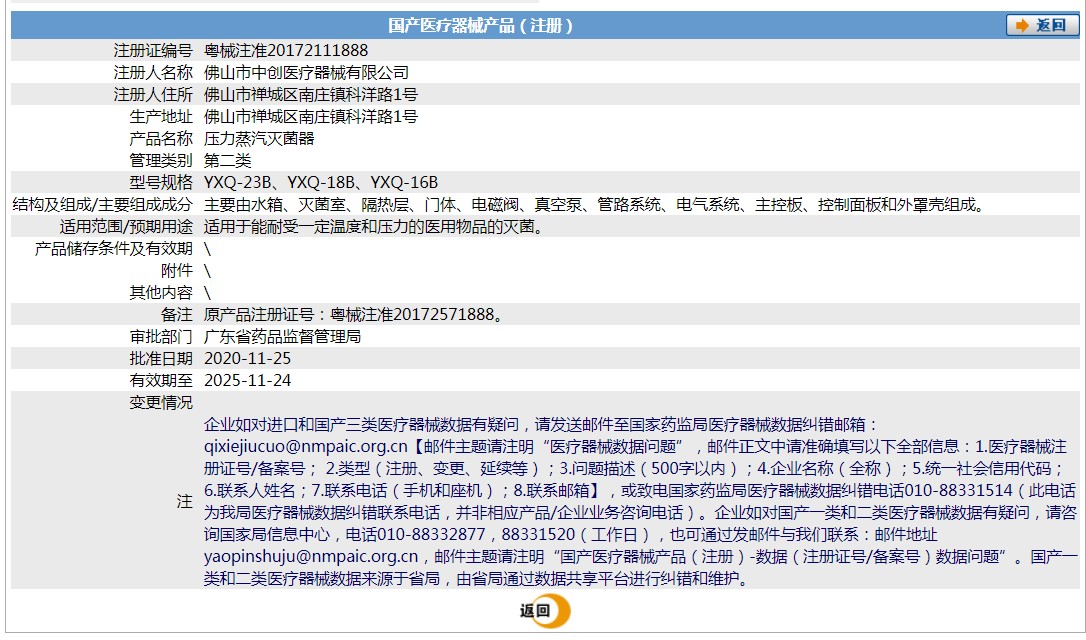This screenshot has width=1086, height=640.
Task: Click the 适用范围/预期用途 label
Action: tap(126, 227)
